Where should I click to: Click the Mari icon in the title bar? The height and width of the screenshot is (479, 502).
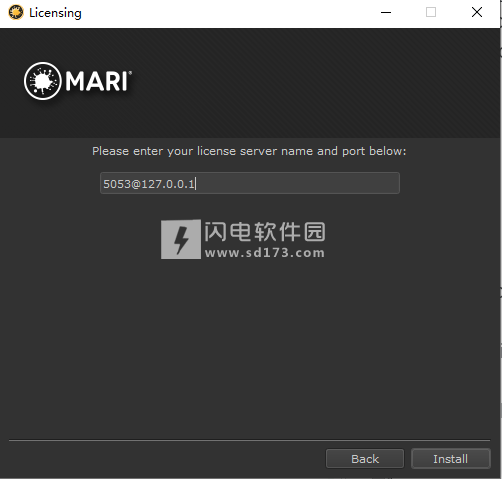pyautogui.click(x=16, y=13)
